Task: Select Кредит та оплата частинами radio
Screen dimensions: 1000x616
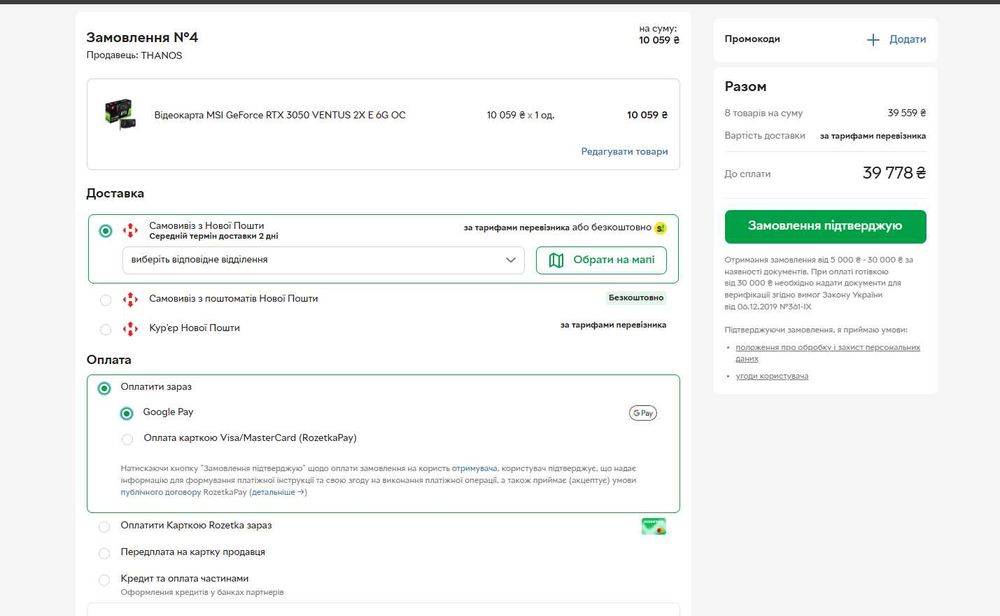Action: click(104, 580)
